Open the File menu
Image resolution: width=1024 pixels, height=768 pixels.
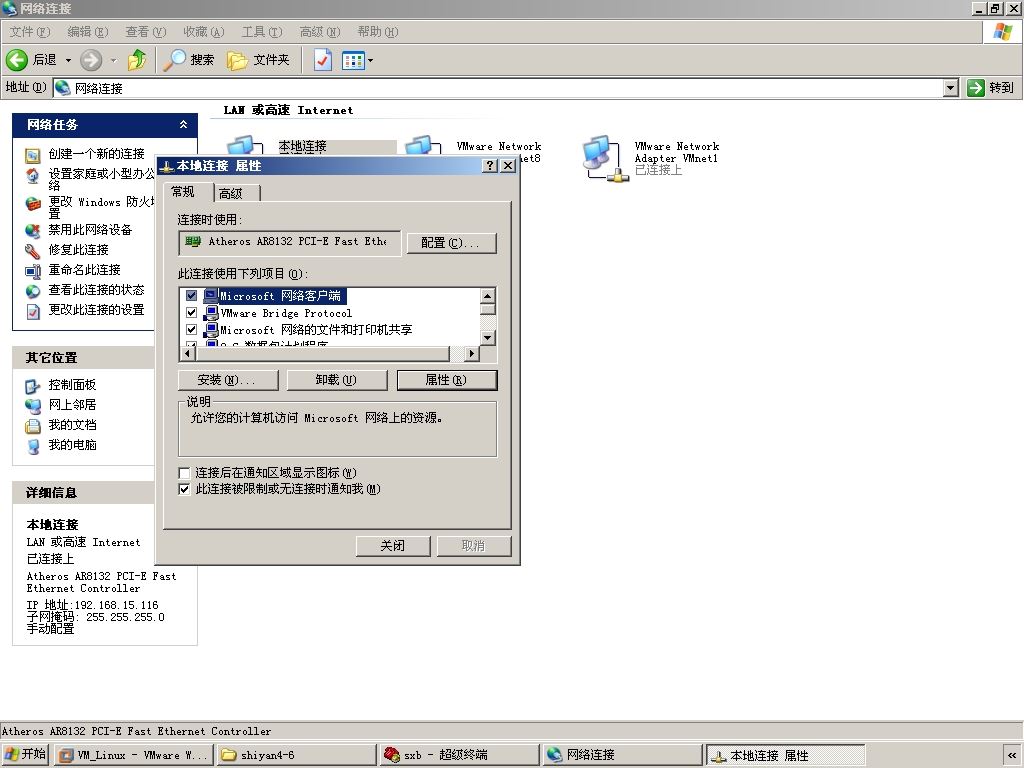[30, 31]
